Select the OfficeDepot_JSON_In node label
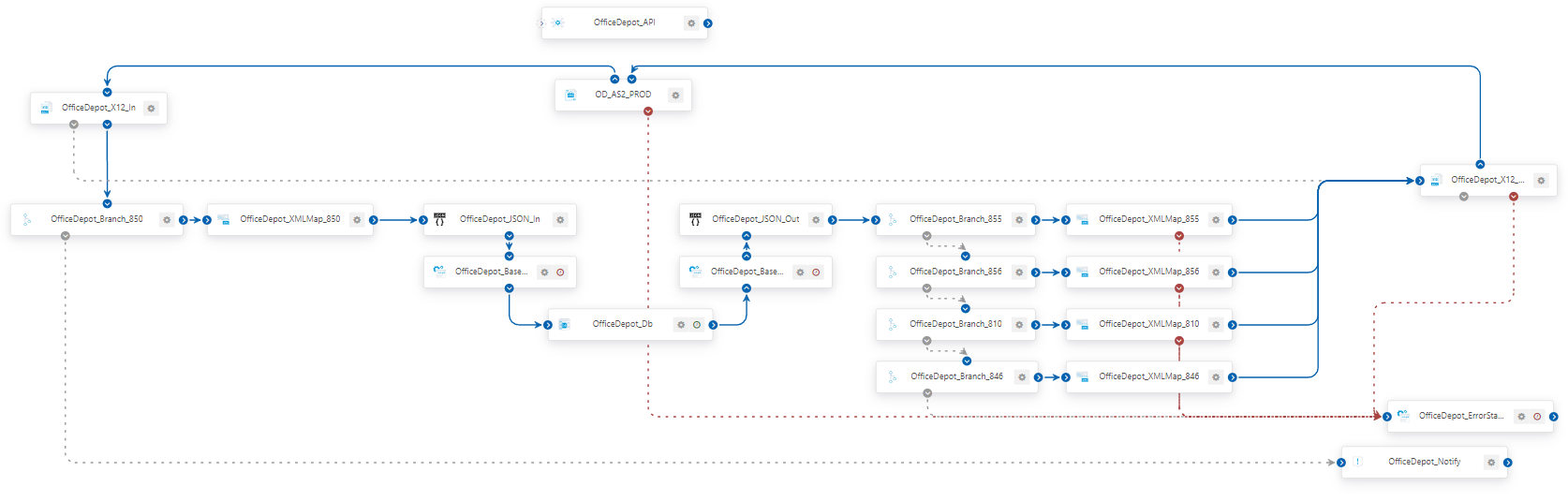This screenshot has width=1568, height=501. click(499, 219)
